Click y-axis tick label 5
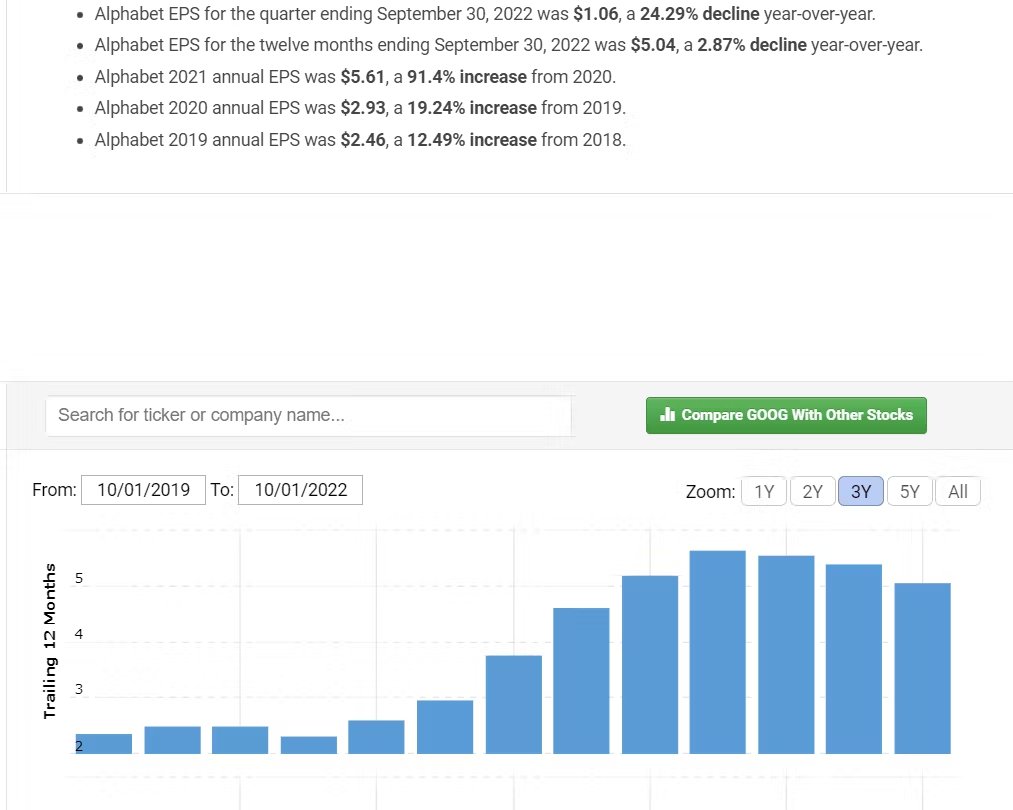This screenshot has height=810, width=1013. (79, 578)
